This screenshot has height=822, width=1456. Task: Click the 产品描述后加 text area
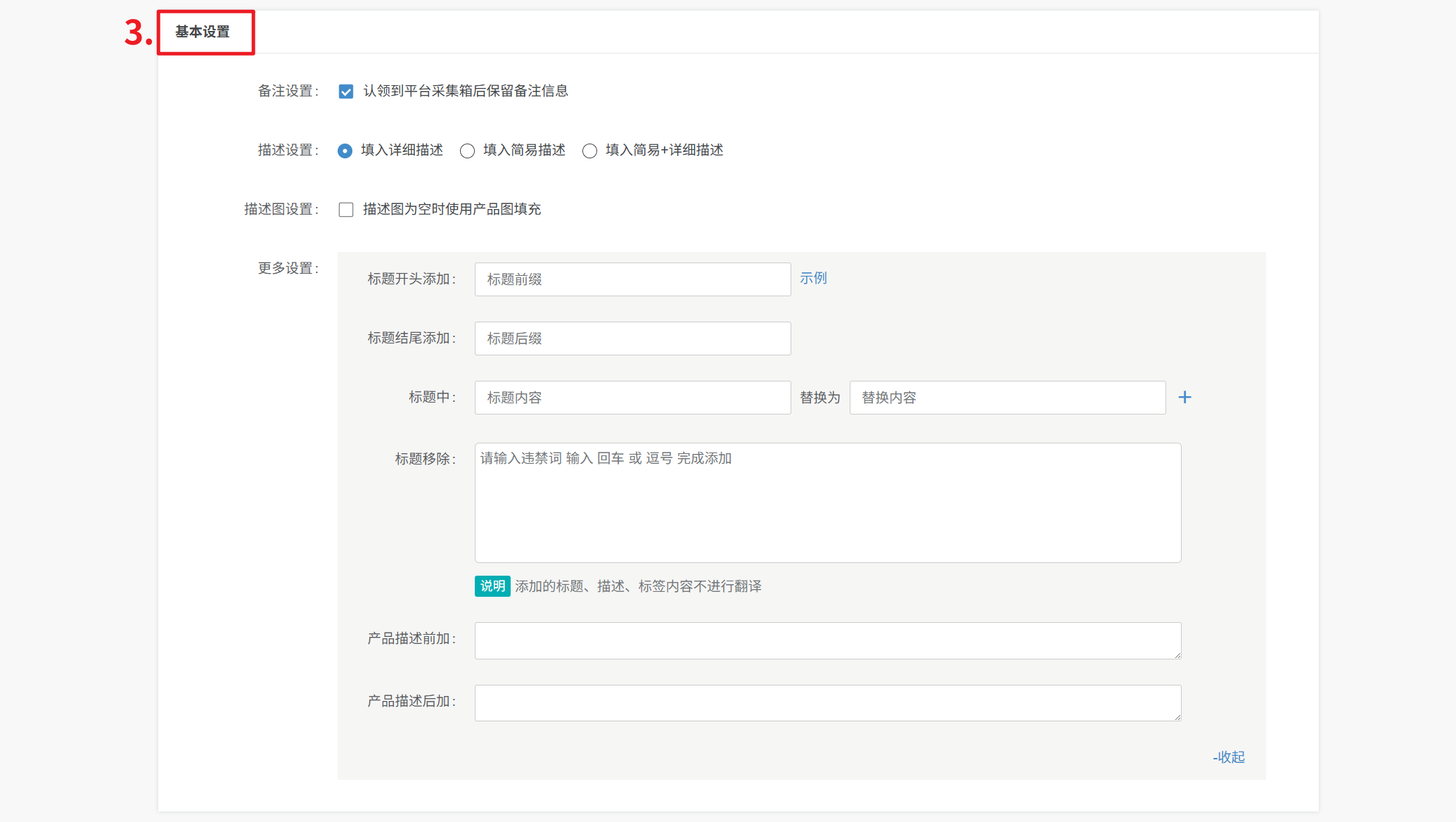click(827, 703)
